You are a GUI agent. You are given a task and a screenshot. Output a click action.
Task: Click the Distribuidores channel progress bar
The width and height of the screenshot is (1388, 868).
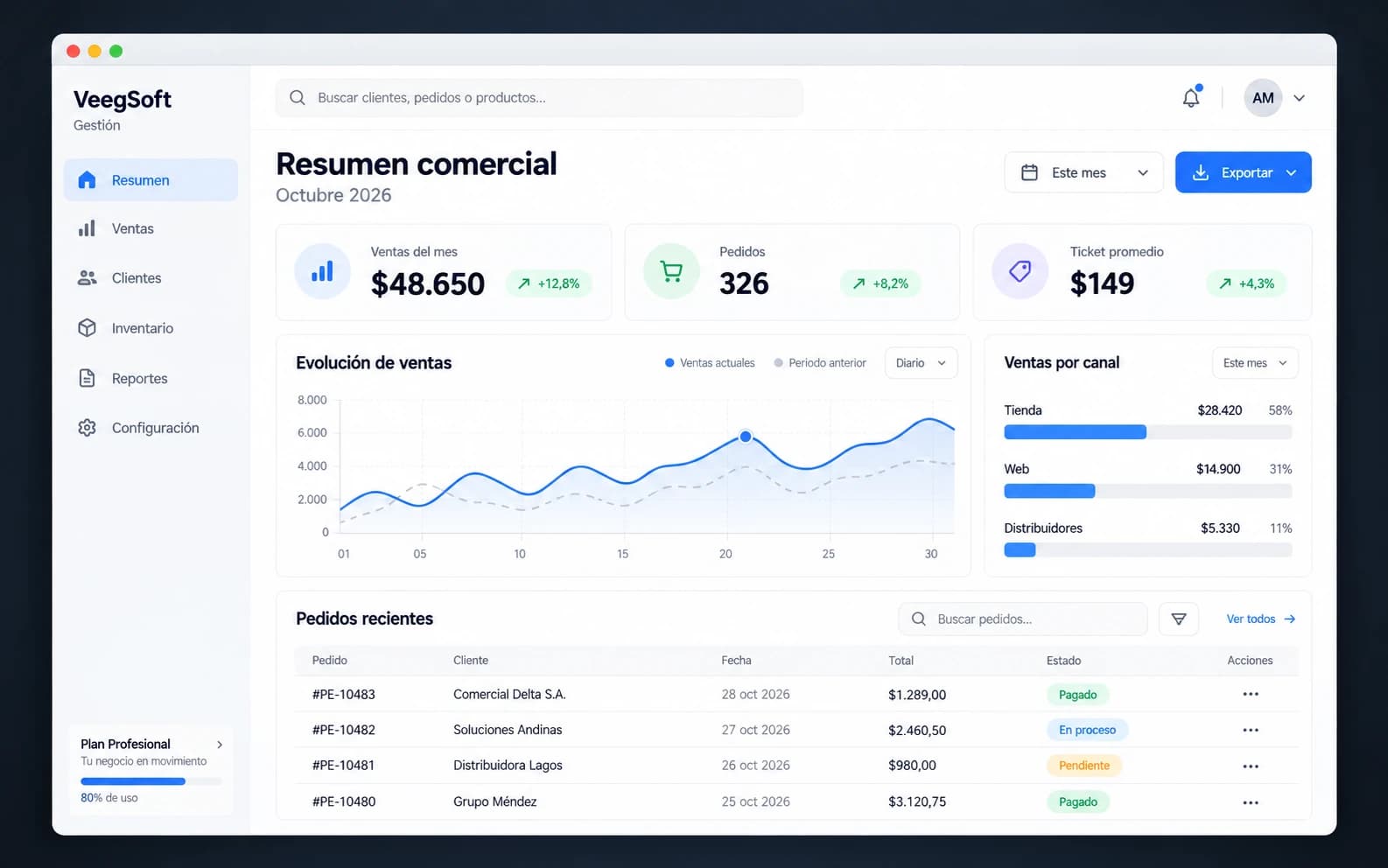point(1147,550)
